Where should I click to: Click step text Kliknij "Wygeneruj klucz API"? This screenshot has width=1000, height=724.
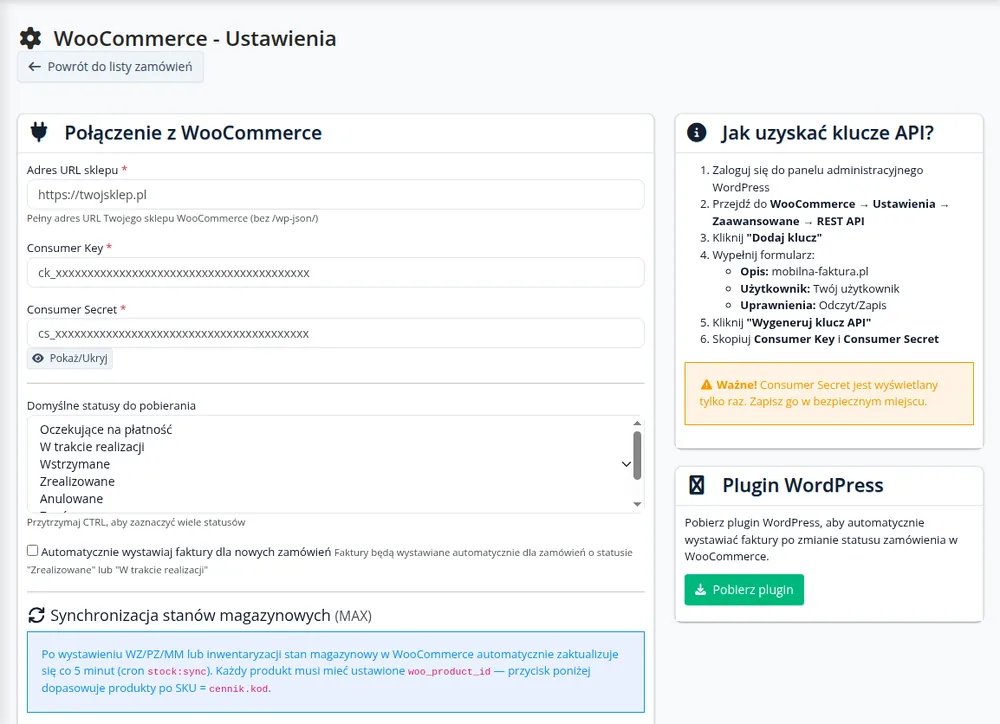coord(791,322)
